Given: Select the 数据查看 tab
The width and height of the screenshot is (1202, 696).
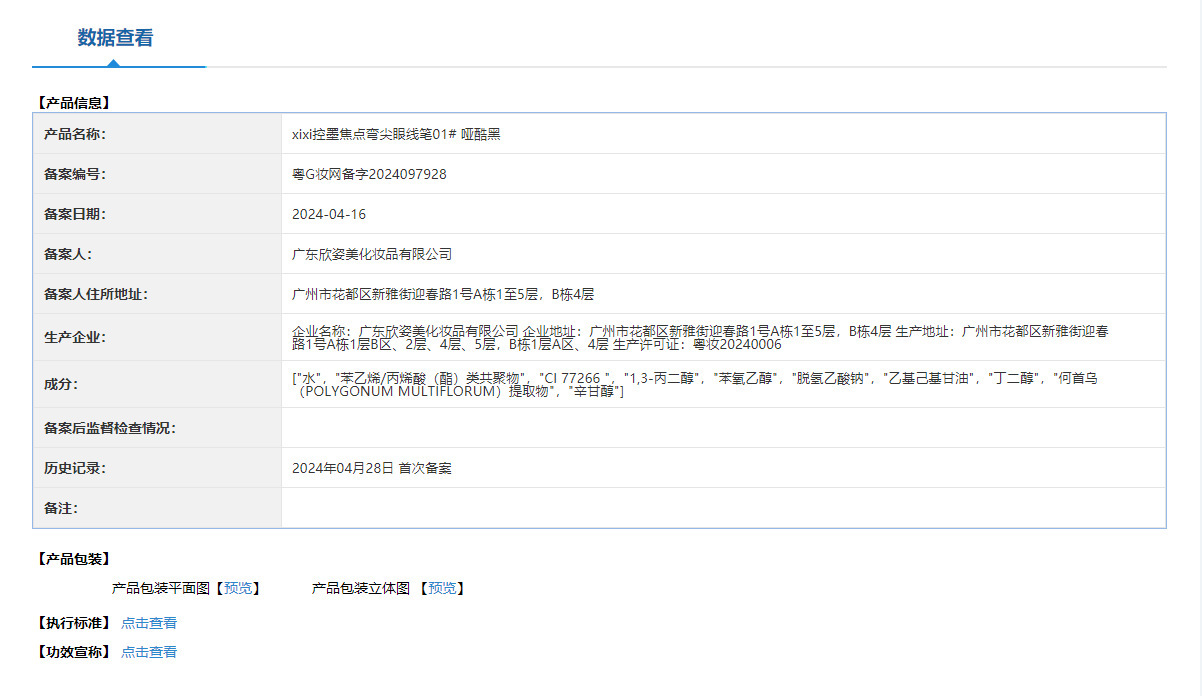Looking at the screenshot, I should point(116,38).
